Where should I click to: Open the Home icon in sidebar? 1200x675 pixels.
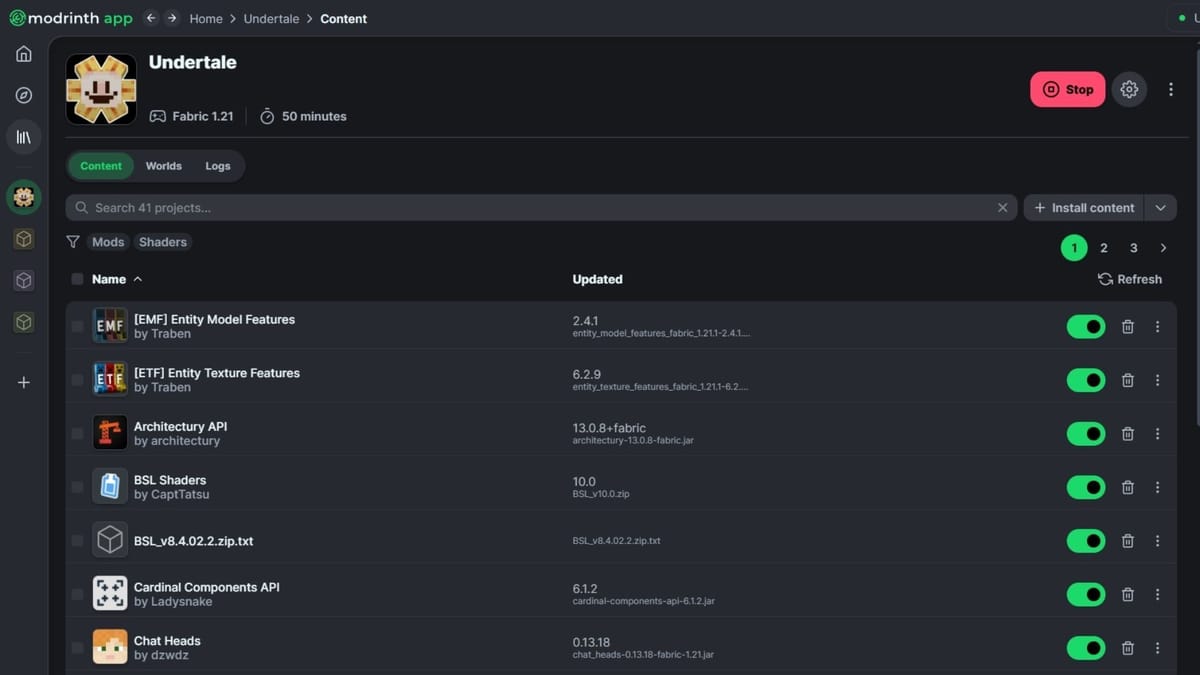point(24,54)
